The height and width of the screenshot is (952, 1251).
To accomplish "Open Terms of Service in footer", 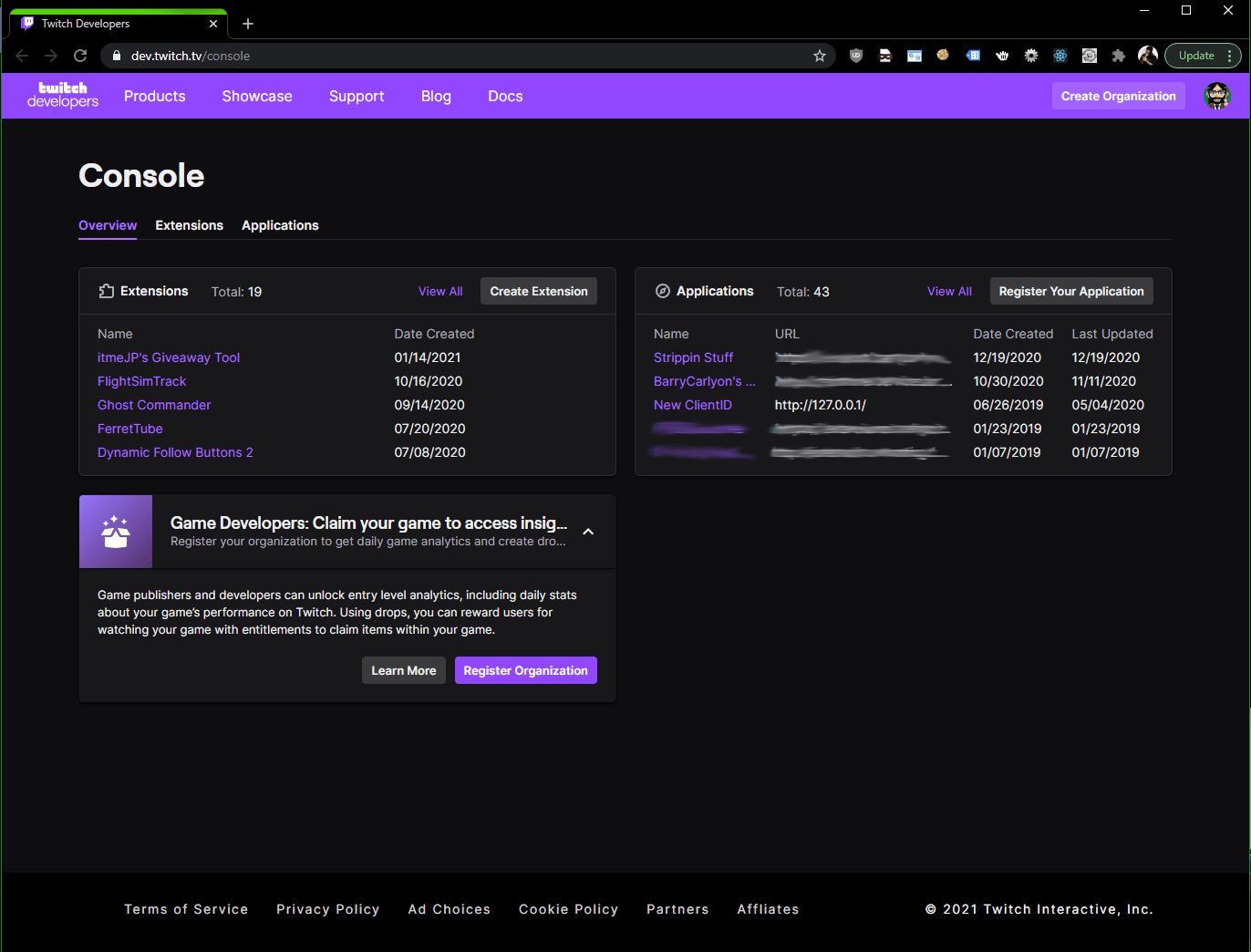I will [x=186, y=909].
